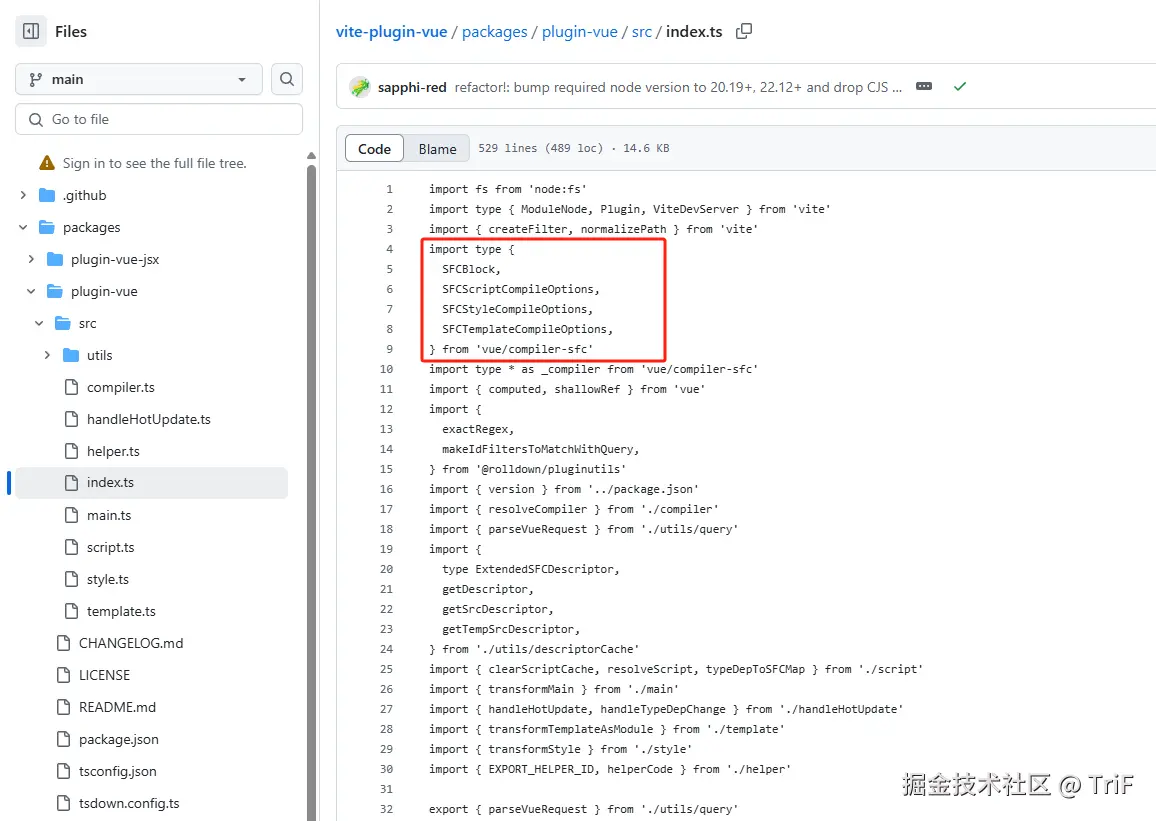Expand the commit message ellipsis icon
The height and width of the screenshot is (821, 1156).
pos(924,86)
